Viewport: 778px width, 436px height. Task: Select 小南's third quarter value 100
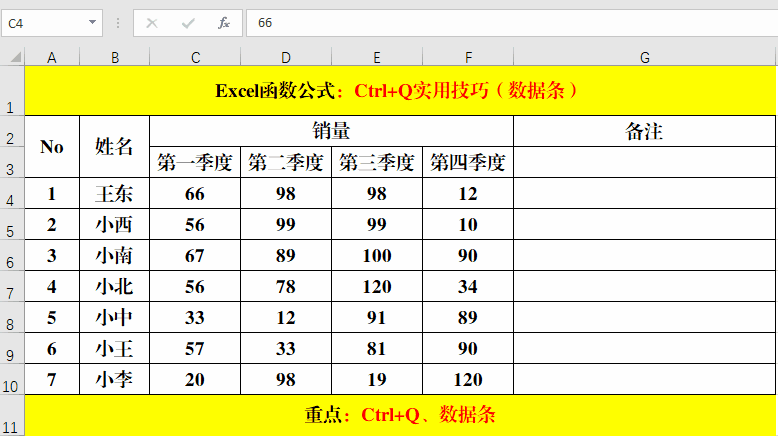pos(377,255)
